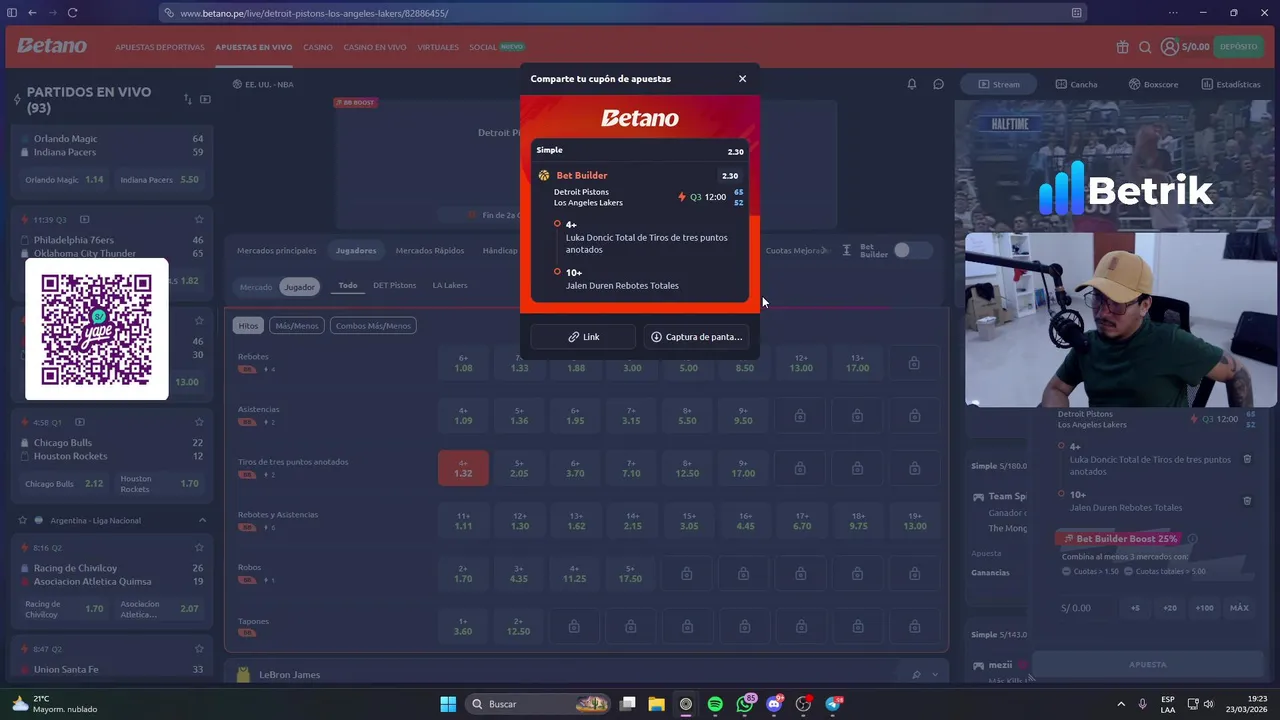Pick Asistencias 4+ at 1.09
The height and width of the screenshot is (720, 1280).
463,415
